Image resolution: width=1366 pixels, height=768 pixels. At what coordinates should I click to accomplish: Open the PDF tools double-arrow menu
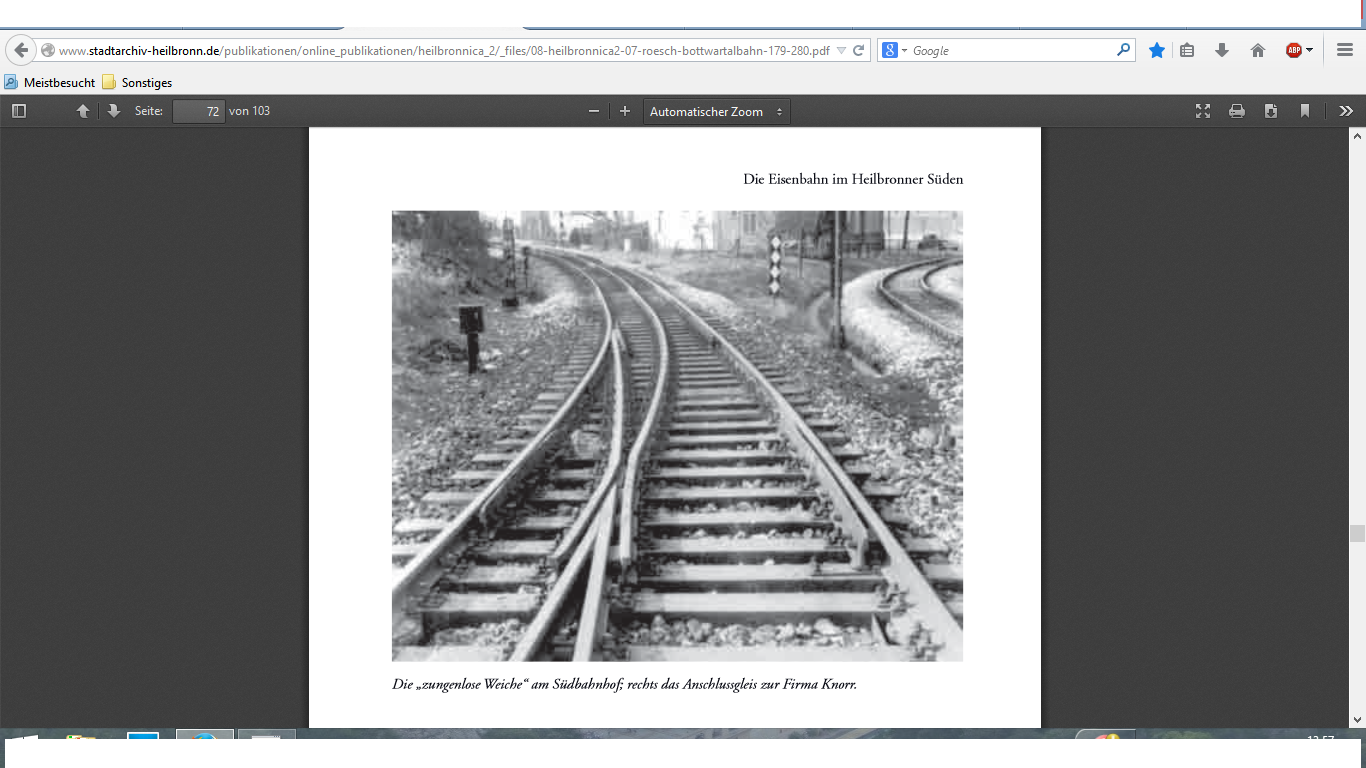(1346, 111)
